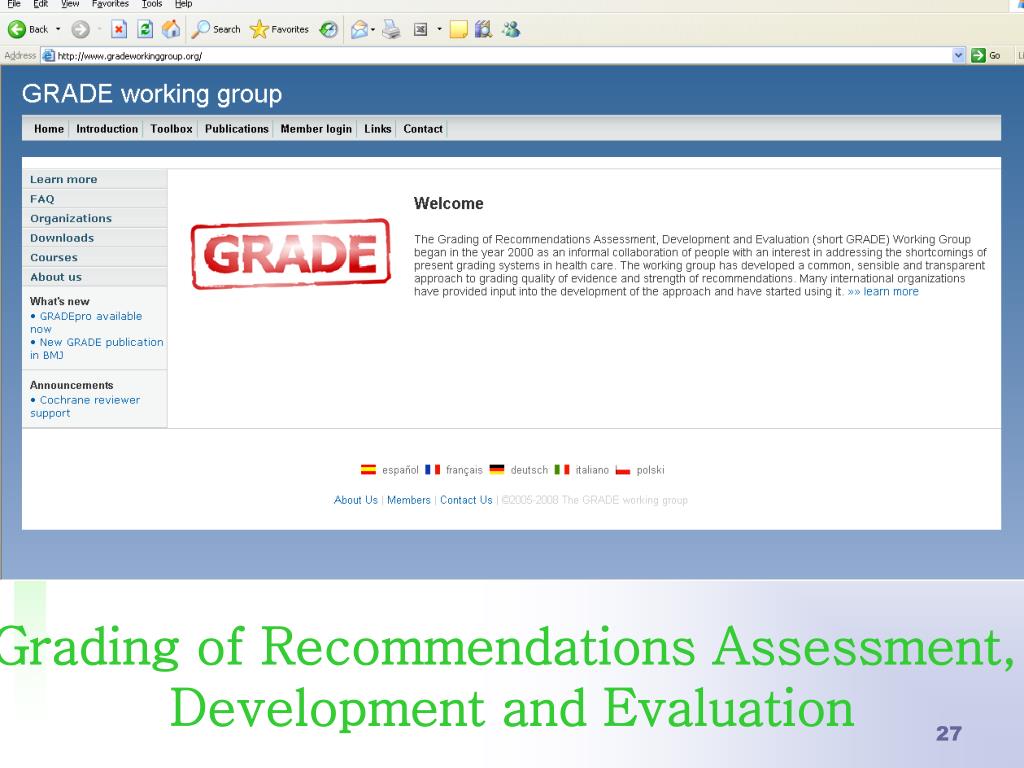Click the Mail envelope toolbar icon
Viewport: 1024px width, 768px height.
(359, 29)
